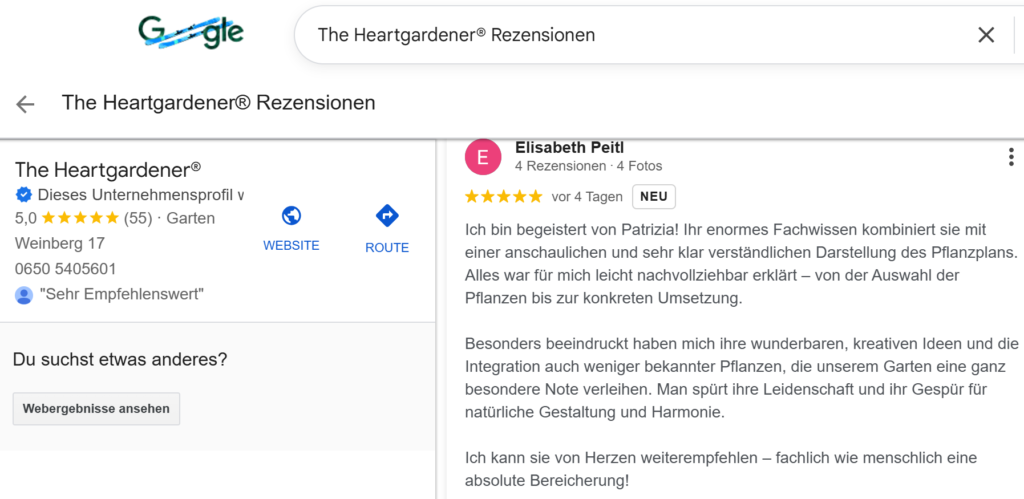Click the verified profile badge icon
The height and width of the screenshot is (499, 1024).
tap(24, 194)
